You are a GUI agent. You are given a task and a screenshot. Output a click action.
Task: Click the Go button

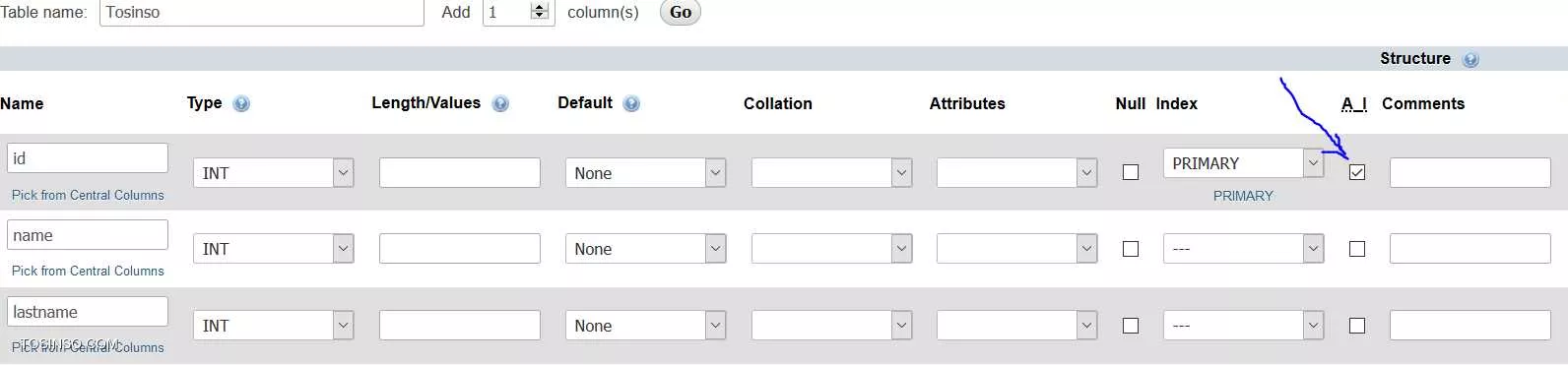681,12
